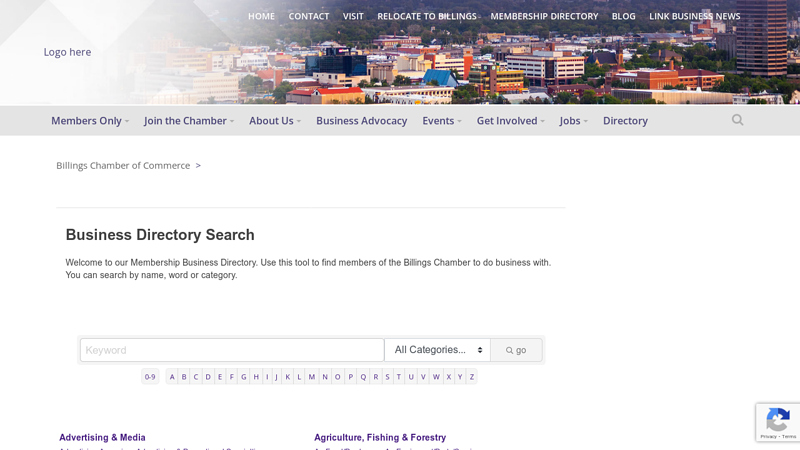Click Billings Chamber of Commerce breadcrumb
The width and height of the screenshot is (800, 450).
point(123,165)
